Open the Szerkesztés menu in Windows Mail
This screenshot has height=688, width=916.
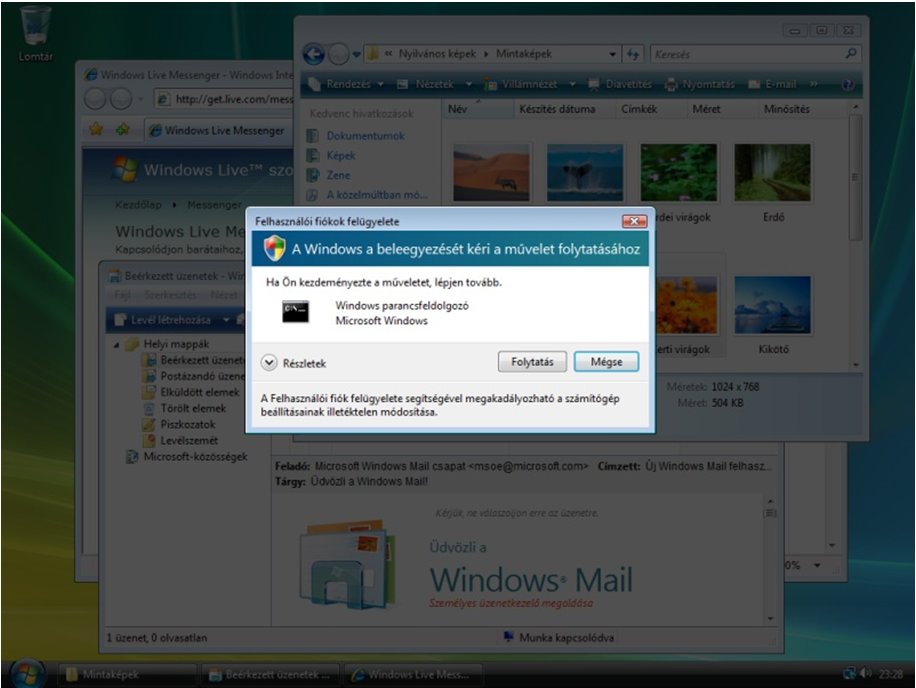(x=170, y=295)
